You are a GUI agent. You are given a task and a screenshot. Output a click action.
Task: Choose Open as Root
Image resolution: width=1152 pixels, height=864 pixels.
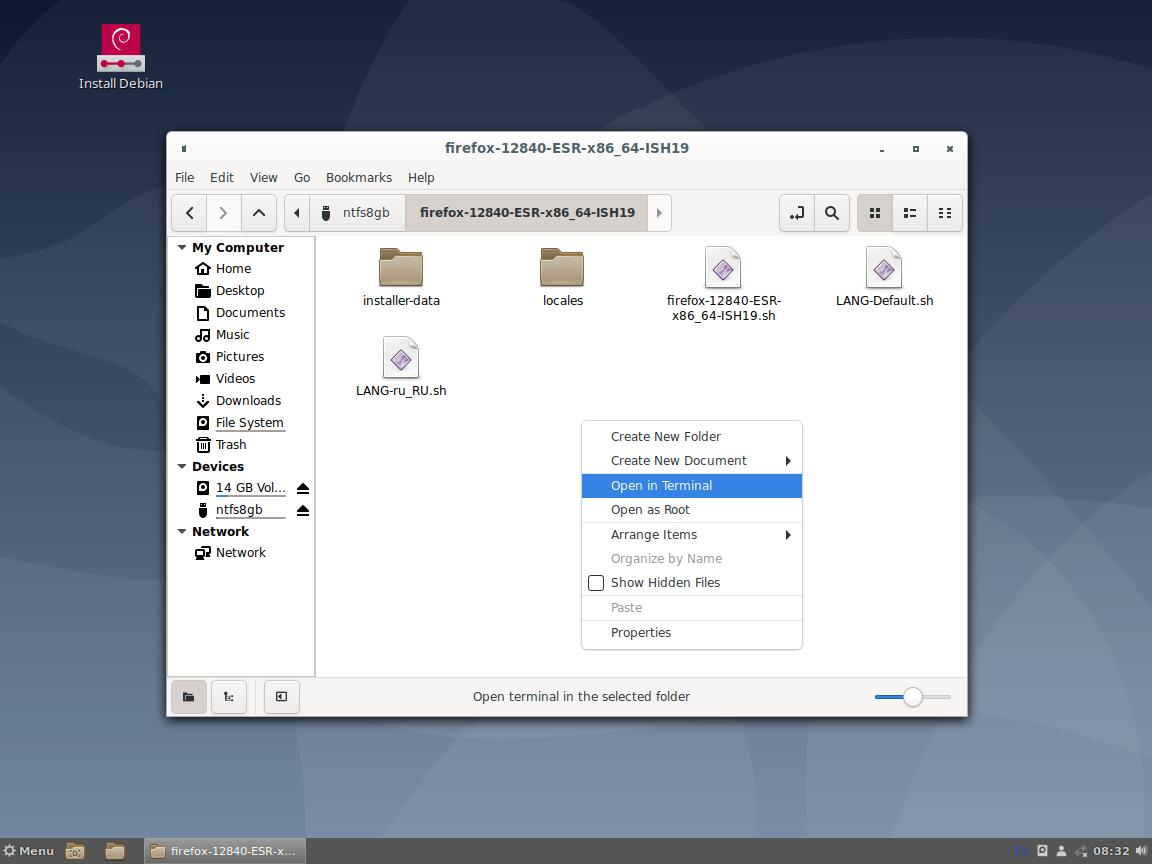[691, 510]
